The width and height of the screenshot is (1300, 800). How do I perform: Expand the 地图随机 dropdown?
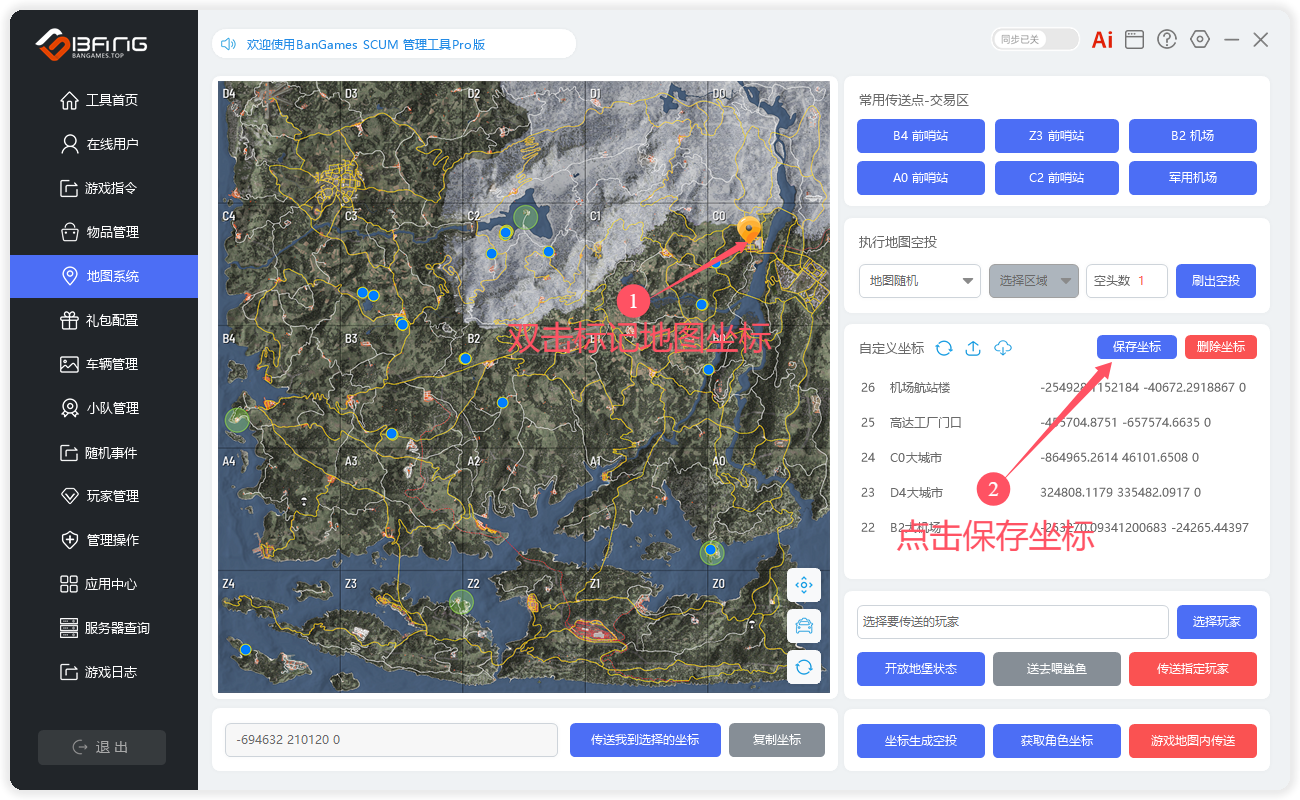click(920, 281)
